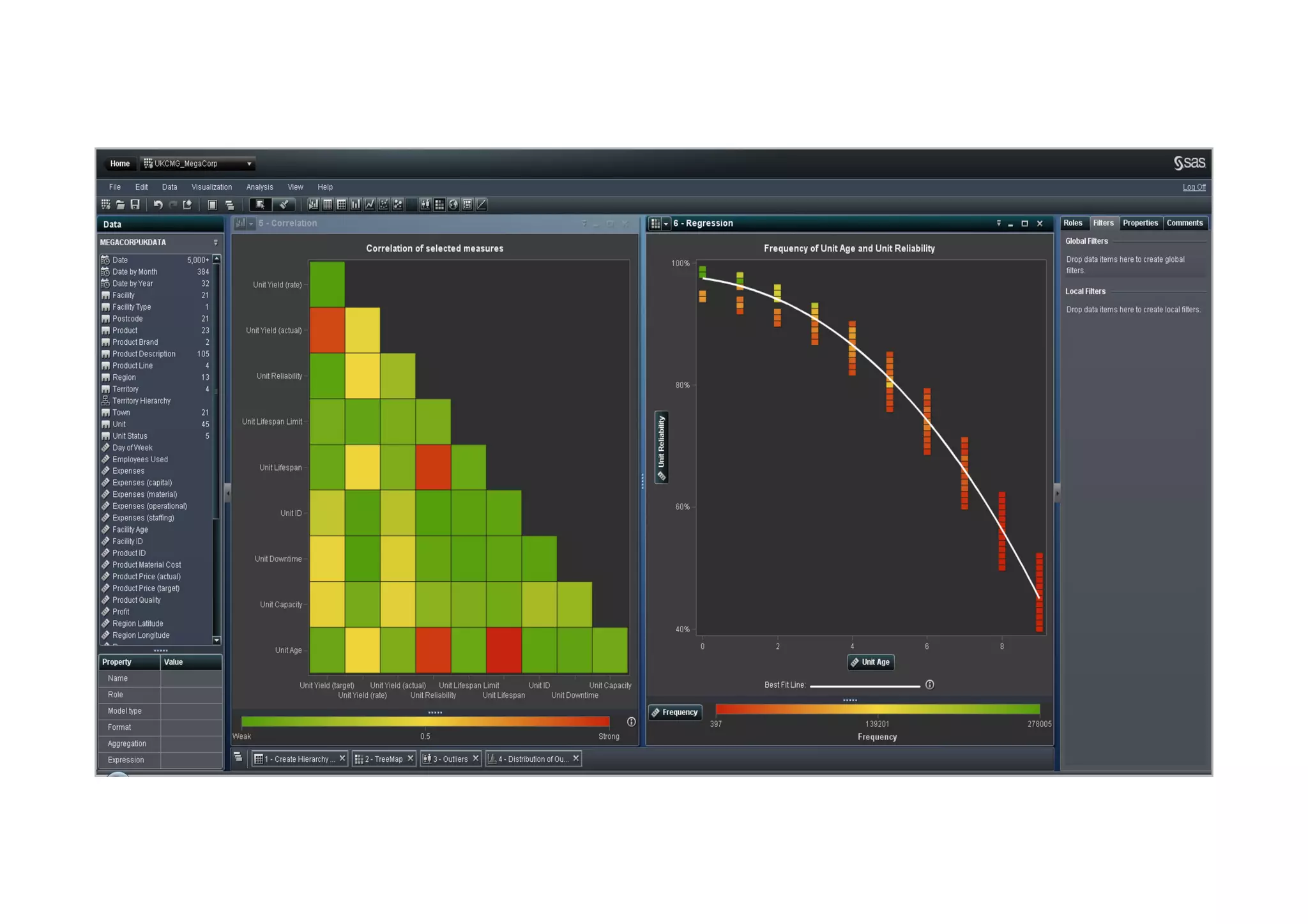Viewport: 1308px width, 924px height.
Task: Toggle the selection mode toolbar button
Action: [x=260, y=204]
